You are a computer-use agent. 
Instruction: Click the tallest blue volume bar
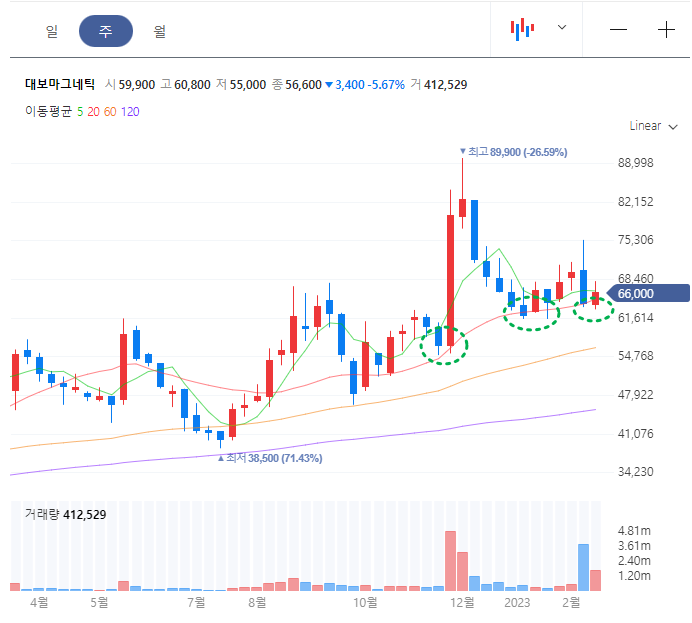[583, 567]
